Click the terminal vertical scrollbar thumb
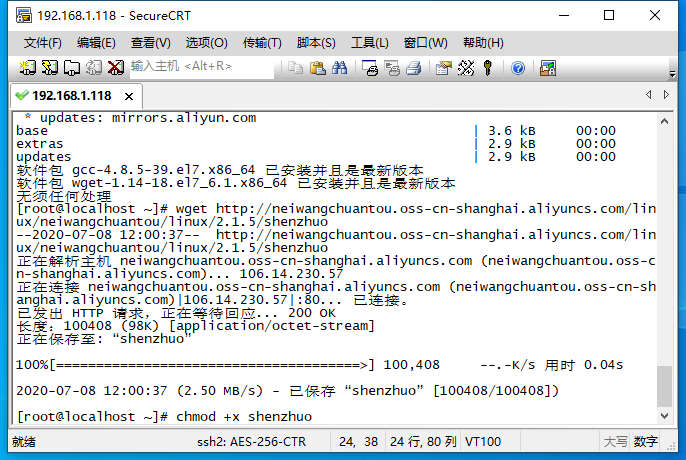The image size is (686, 460). (x=664, y=386)
